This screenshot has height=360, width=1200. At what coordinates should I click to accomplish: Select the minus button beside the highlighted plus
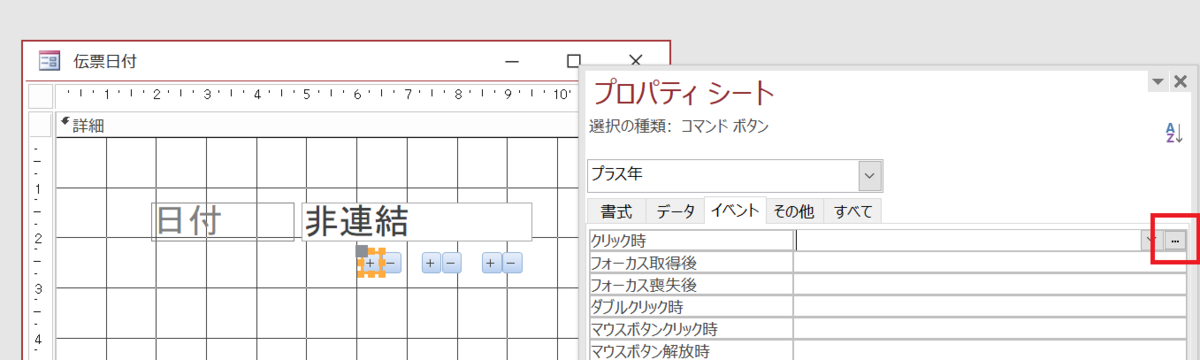click(391, 263)
